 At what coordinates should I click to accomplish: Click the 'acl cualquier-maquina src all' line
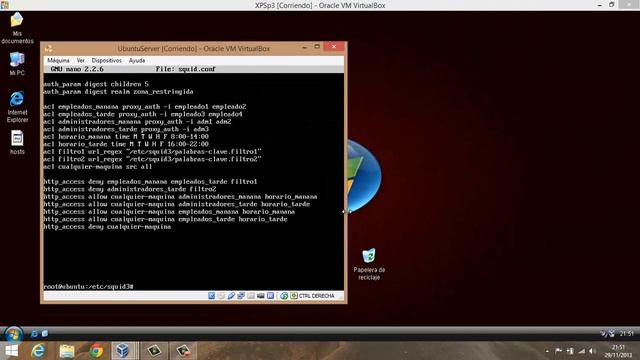tap(98, 167)
